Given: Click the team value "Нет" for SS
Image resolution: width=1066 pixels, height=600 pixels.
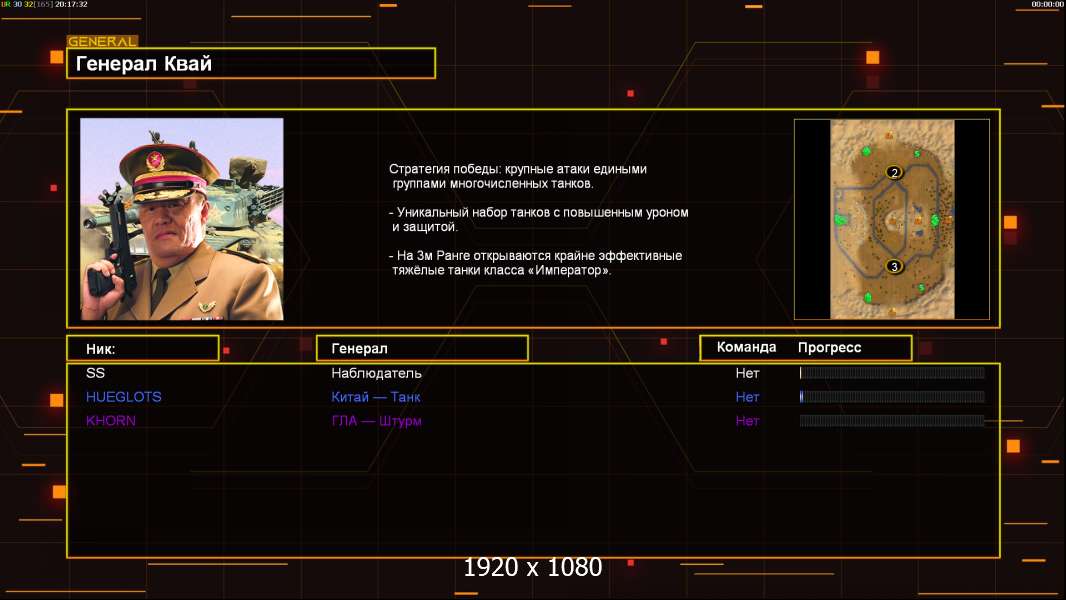Looking at the screenshot, I should (747, 373).
